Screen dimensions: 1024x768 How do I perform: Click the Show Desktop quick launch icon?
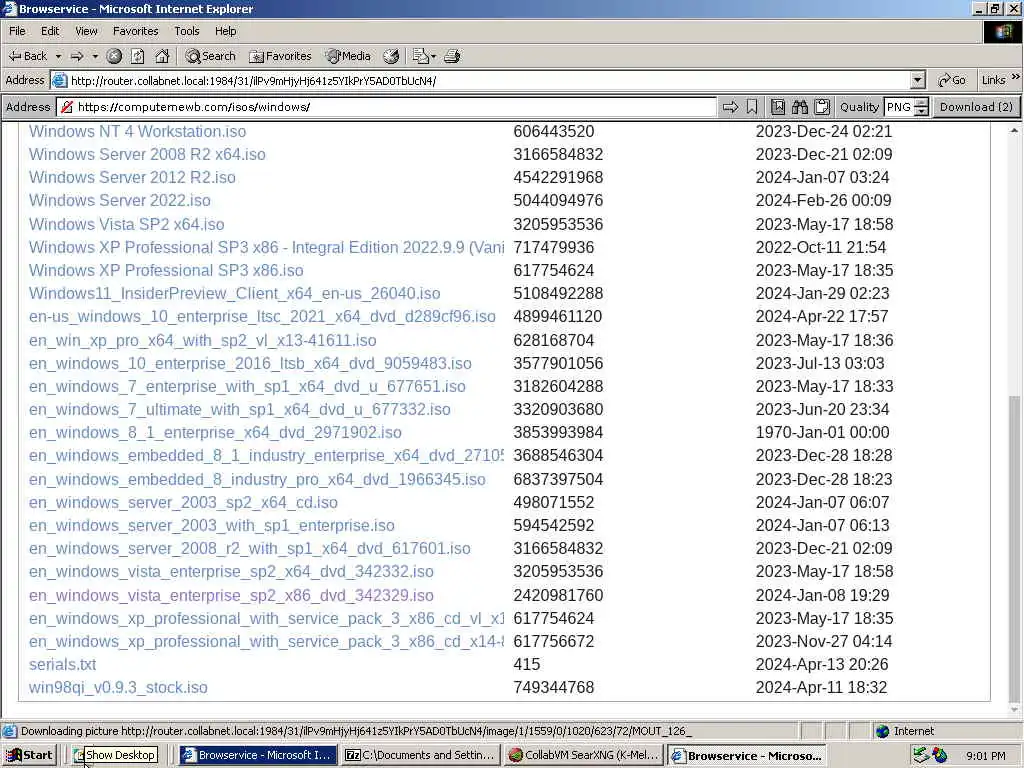click(x=78, y=755)
